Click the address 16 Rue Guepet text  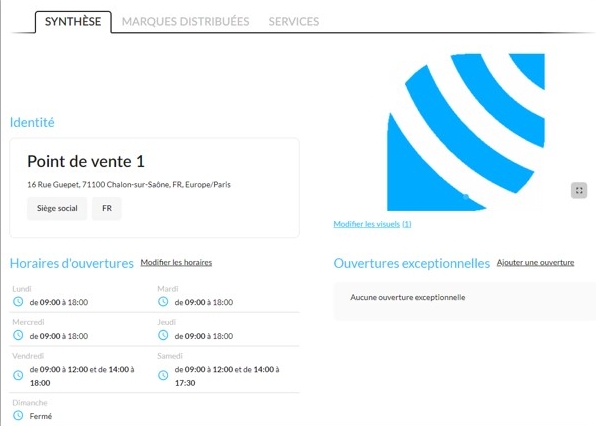[129, 185]
